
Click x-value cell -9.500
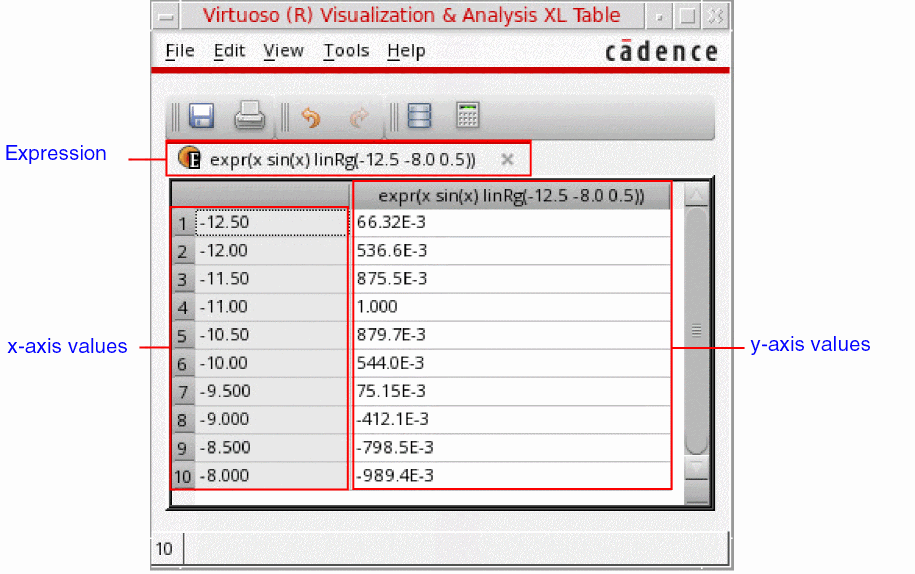(x=271, y=391)
